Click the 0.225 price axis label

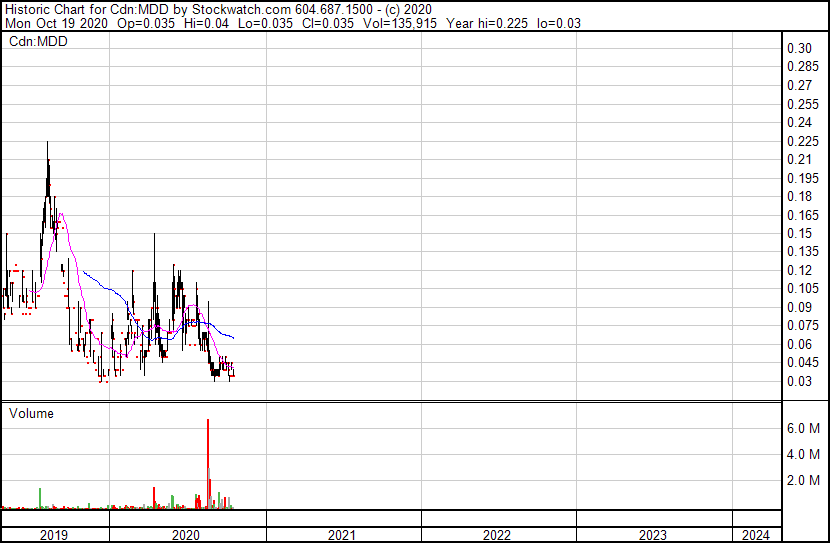pyautogui.click(x=803, y=141)
